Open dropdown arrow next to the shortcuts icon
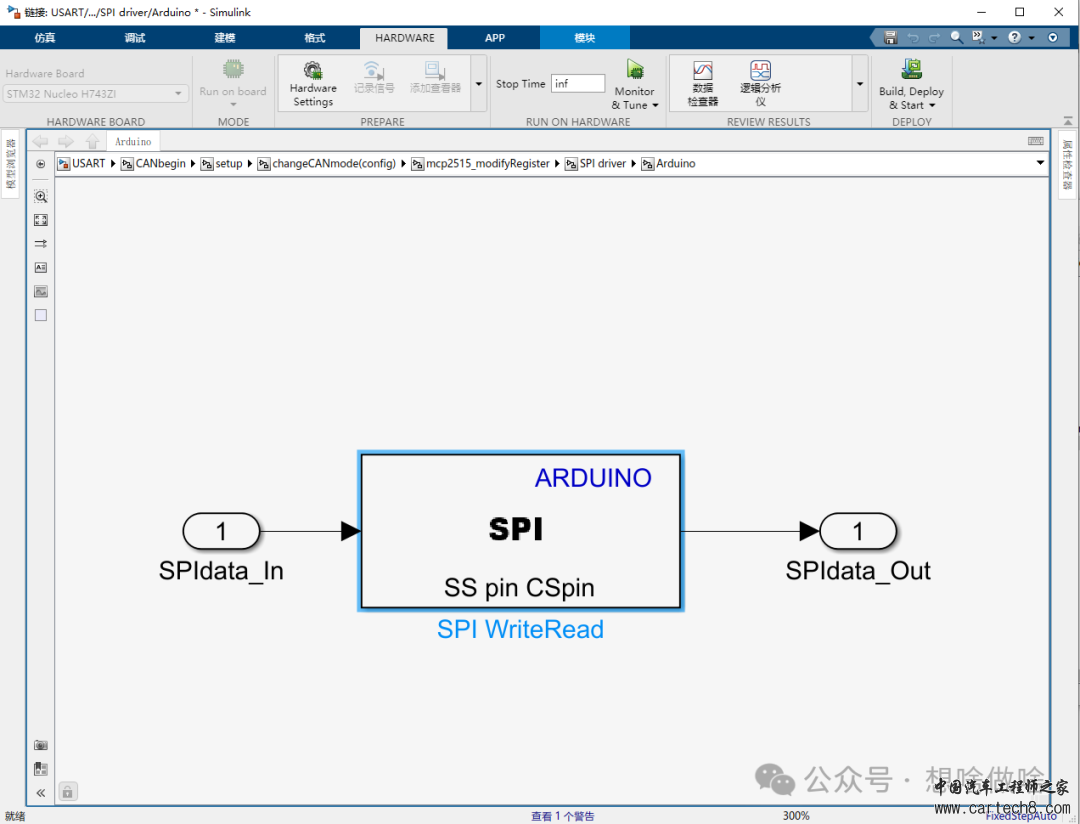Screen dimensions: 1080x824 pyautogui.click(x=994, y=38)
